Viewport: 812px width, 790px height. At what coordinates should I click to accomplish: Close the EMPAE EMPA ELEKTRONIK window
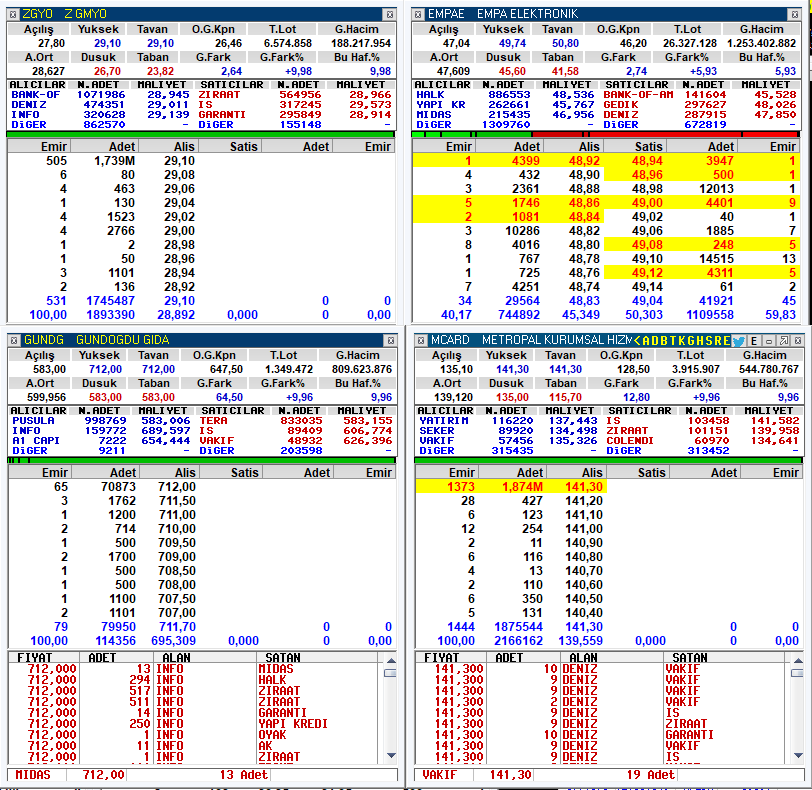pyautogui.click(x=795, y=14)
